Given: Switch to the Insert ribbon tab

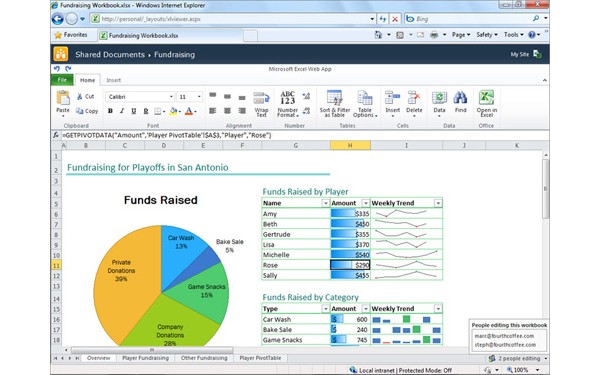Looking at the screenshot, I should pos(113,80).
